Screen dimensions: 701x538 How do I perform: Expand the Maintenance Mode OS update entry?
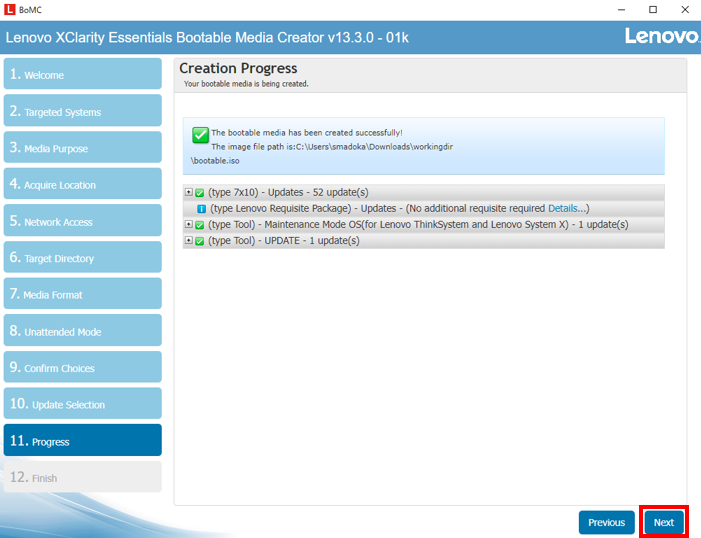coord(189,225)
